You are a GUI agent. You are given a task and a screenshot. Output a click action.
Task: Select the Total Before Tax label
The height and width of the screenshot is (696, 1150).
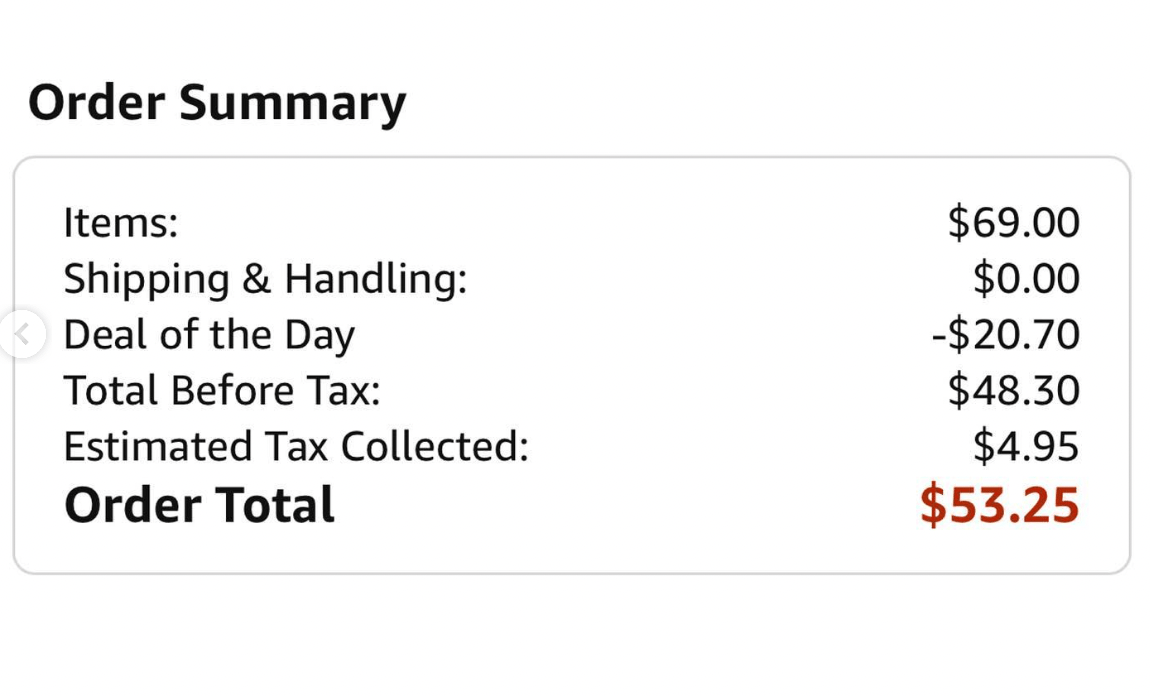222,390
